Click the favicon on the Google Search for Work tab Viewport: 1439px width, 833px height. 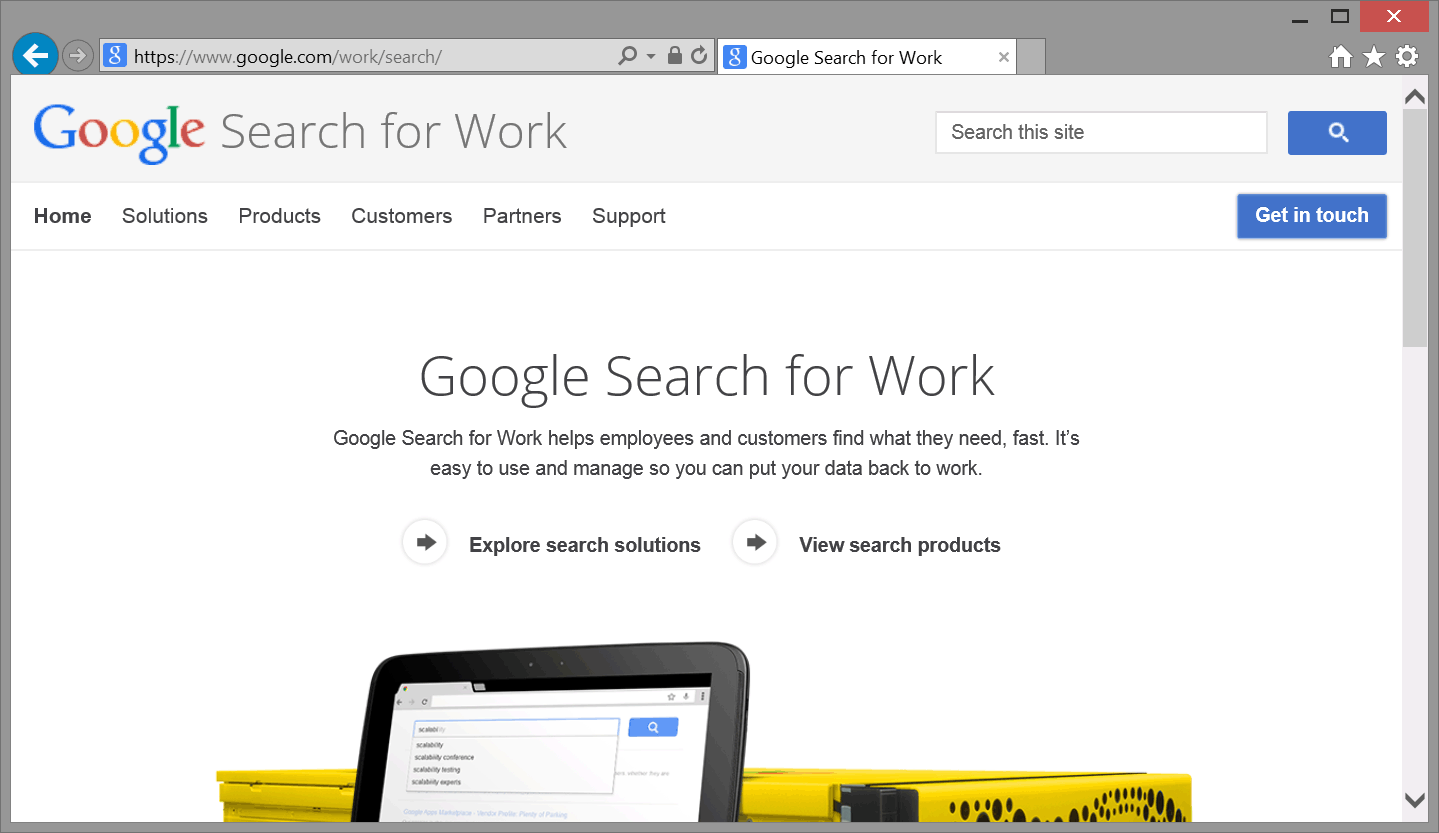point(735,57)
